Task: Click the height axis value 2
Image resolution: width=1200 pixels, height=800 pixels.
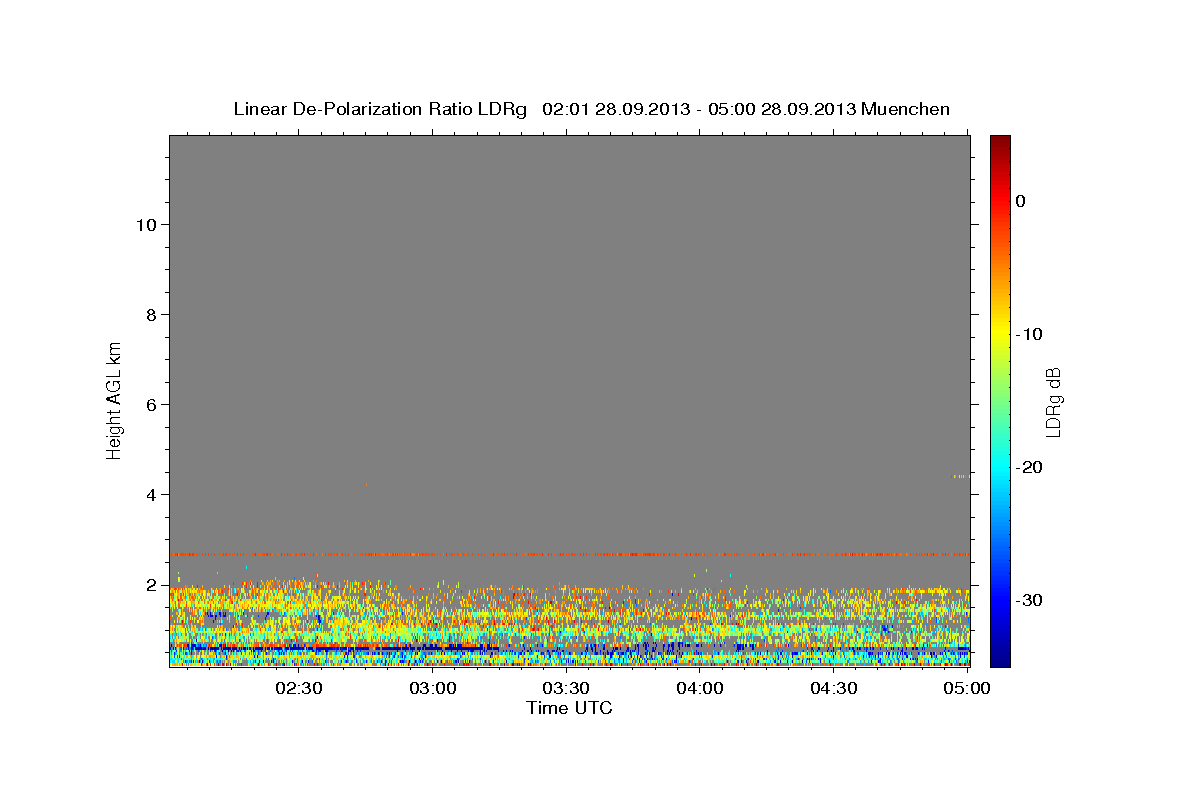Action: [x=152, y=584]
